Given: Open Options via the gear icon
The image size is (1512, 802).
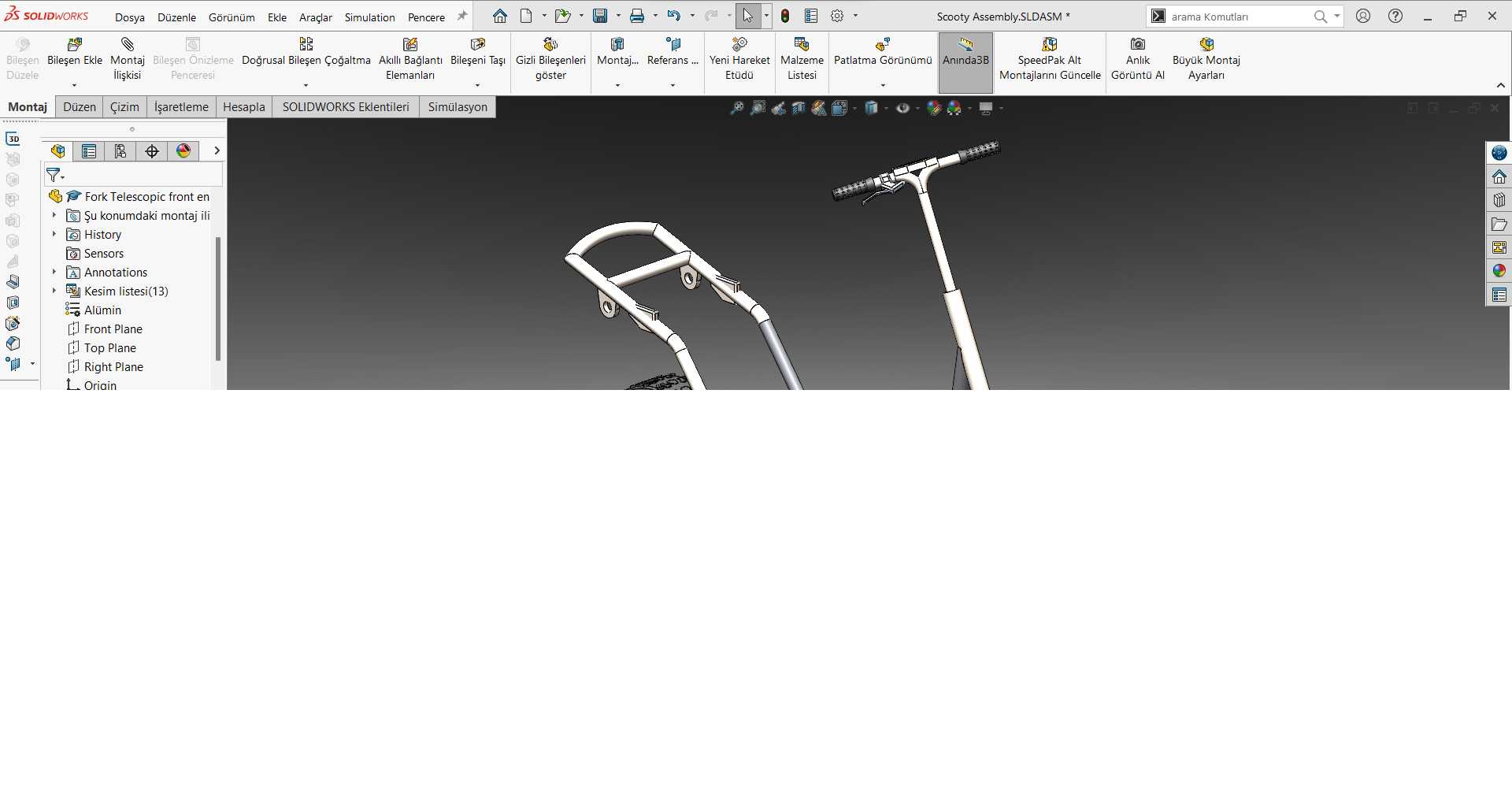Looking at the screenshot, I should 837,16.
